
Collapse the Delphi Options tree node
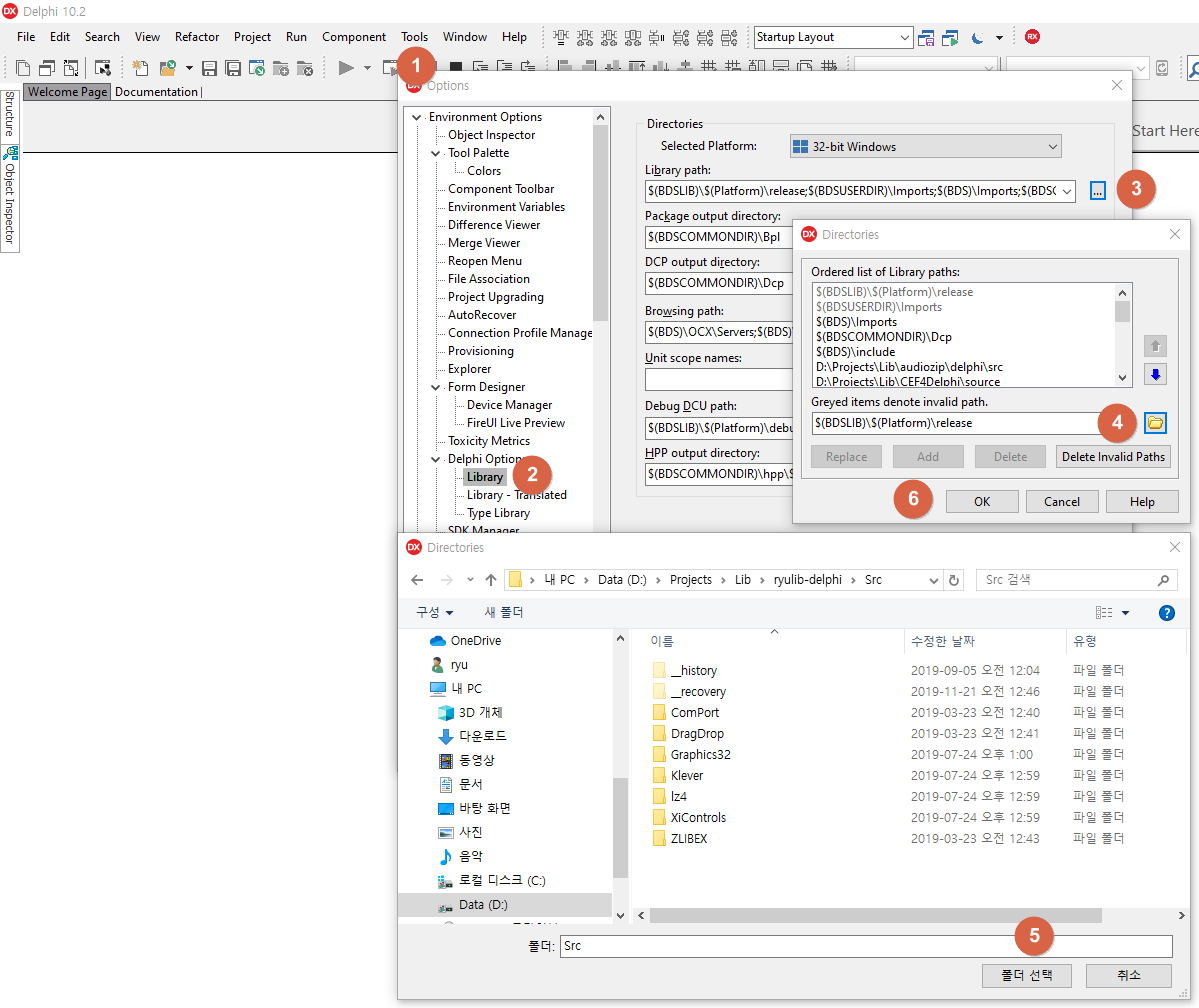(436, 459)
